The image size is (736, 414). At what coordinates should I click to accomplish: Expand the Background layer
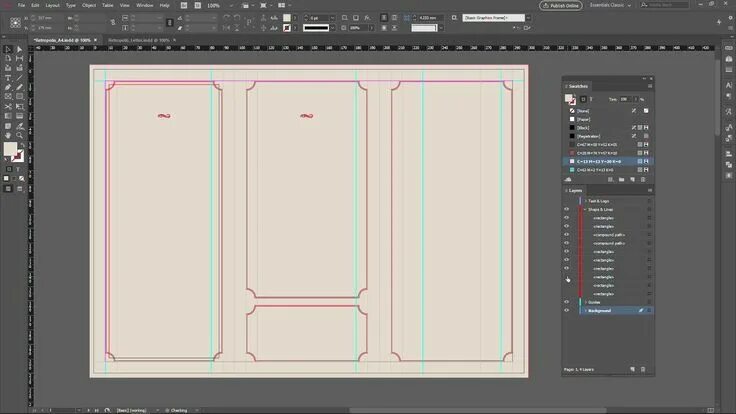[585, 311]
